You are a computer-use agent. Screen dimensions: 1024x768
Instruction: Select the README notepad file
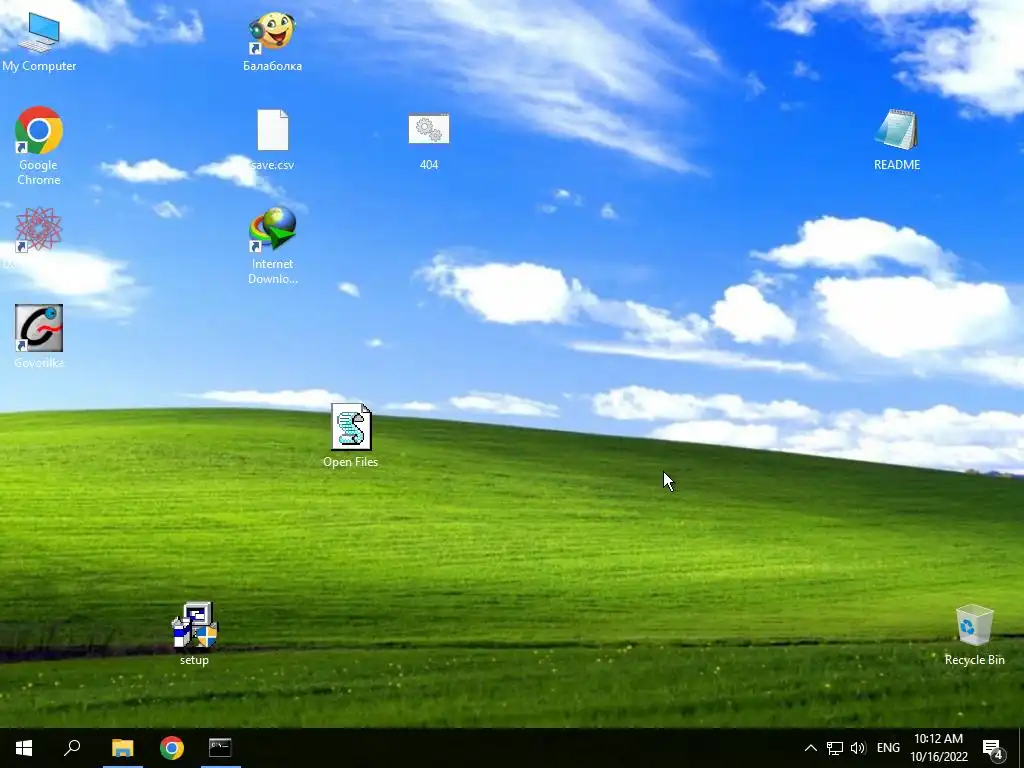897,140
